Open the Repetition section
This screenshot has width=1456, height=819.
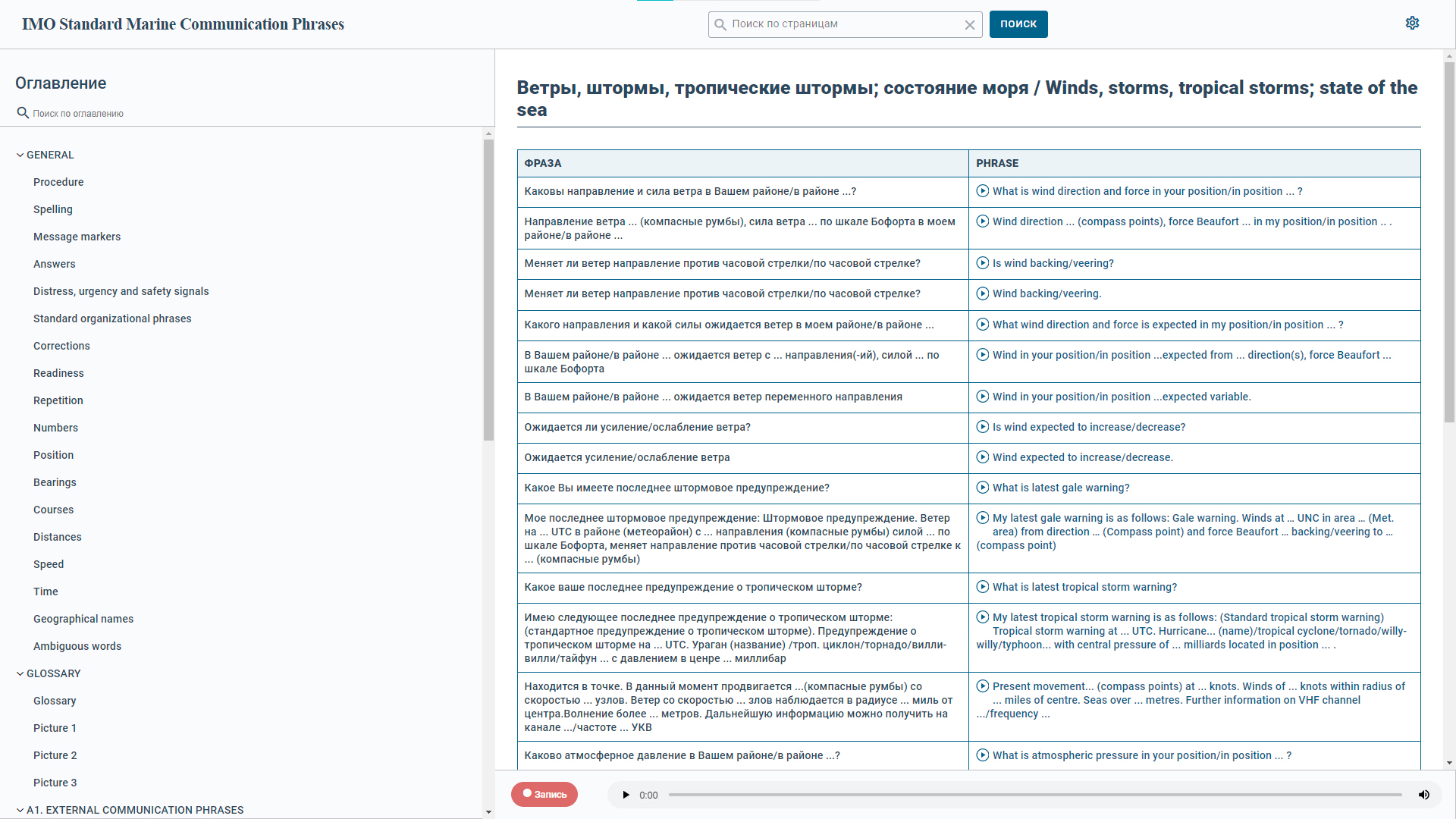click(x=58, y=400)
